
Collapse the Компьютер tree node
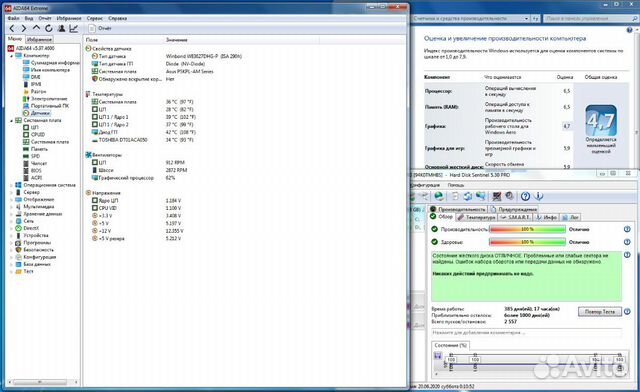[11, 56]
